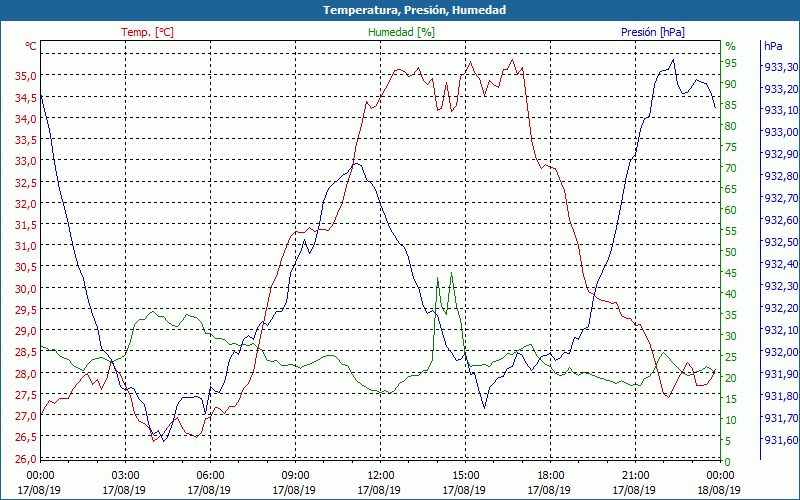Image resolution: width=800 pixels, height=500 pixels.
Task: Click 31,0 on the temperature axis
Action: [x=25, y=246]
